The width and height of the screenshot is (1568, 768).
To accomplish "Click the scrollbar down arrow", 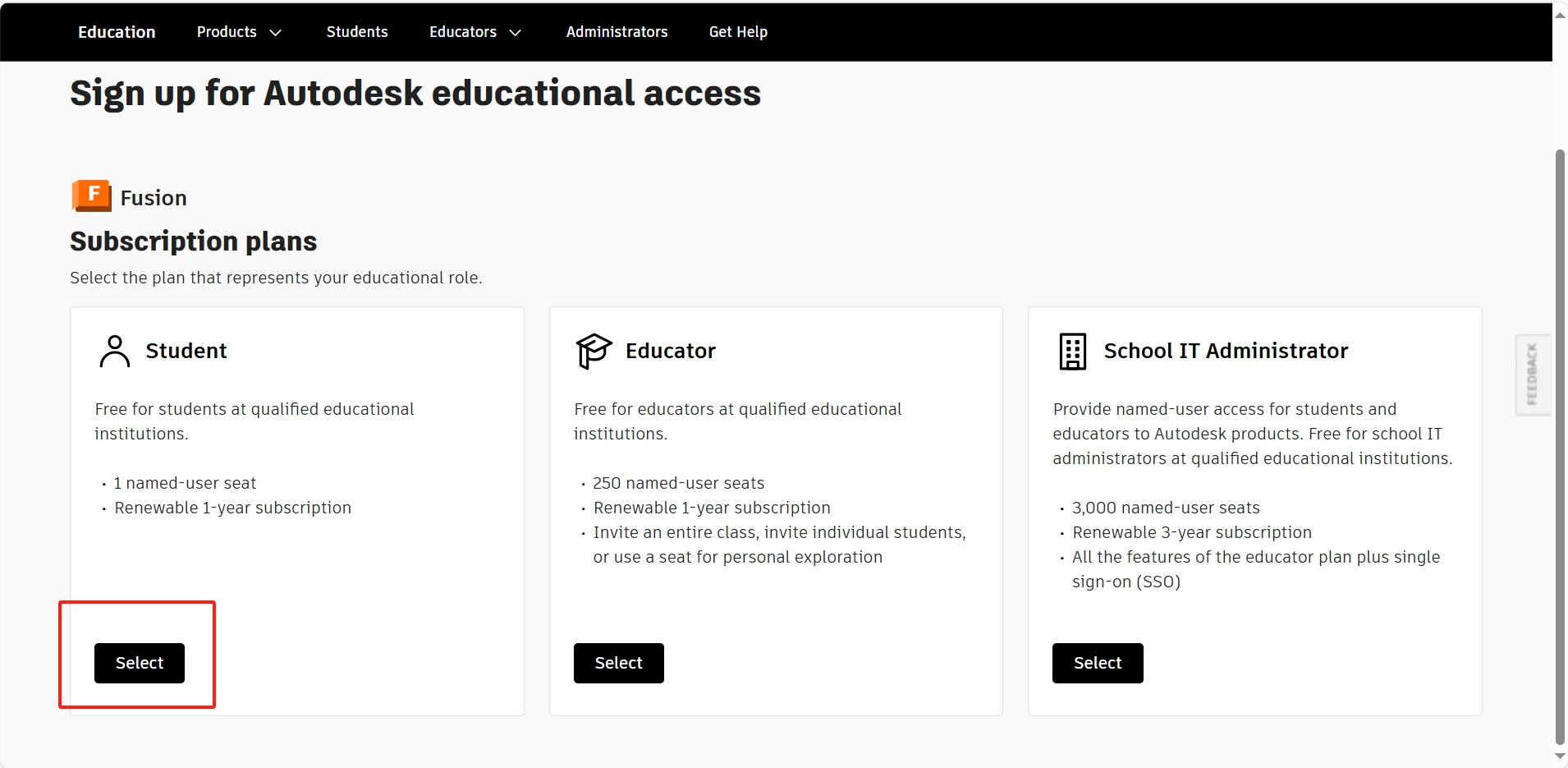I will tap(1560, 757).
